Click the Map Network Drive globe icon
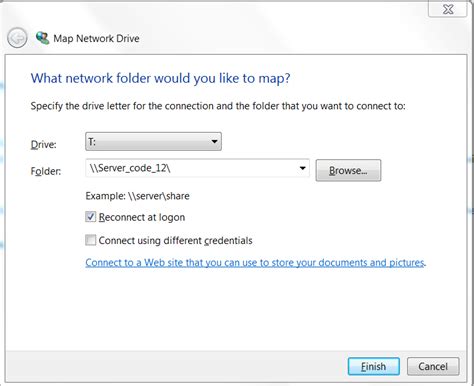Viewport: 474px width, 386px height. pyautogui.click(x=42, y=38)
